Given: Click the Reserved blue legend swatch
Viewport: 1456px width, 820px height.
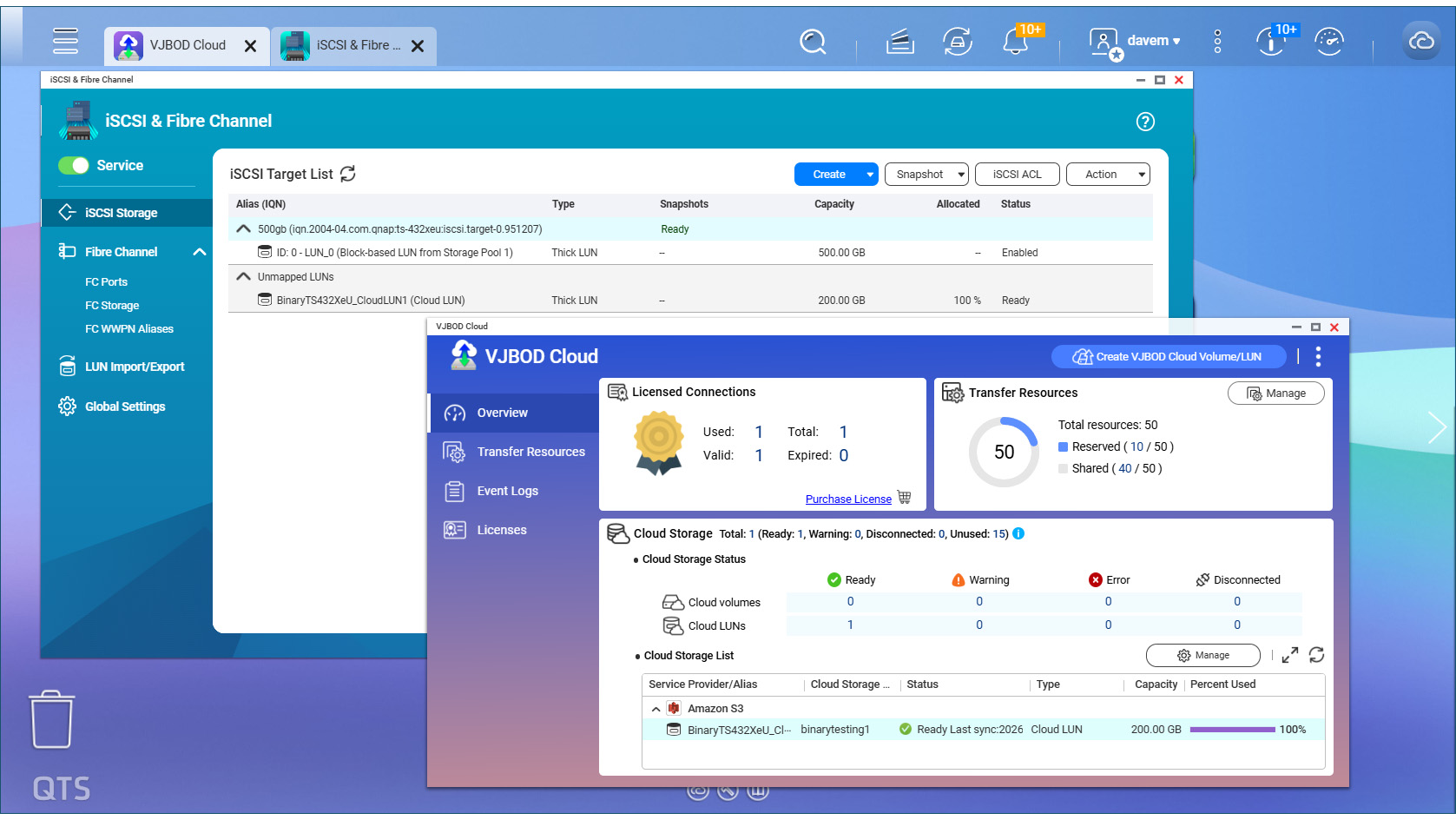Looking at the screenshot, I should [1063, 446].
